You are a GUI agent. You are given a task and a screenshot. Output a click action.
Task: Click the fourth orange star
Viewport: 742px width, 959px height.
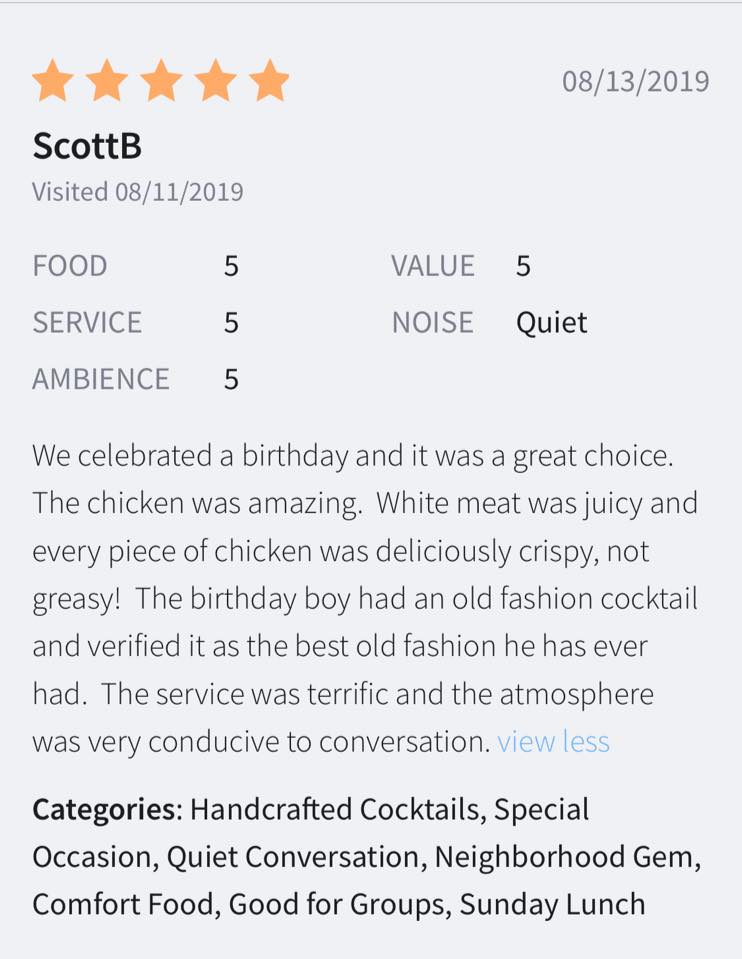(215, 81)
